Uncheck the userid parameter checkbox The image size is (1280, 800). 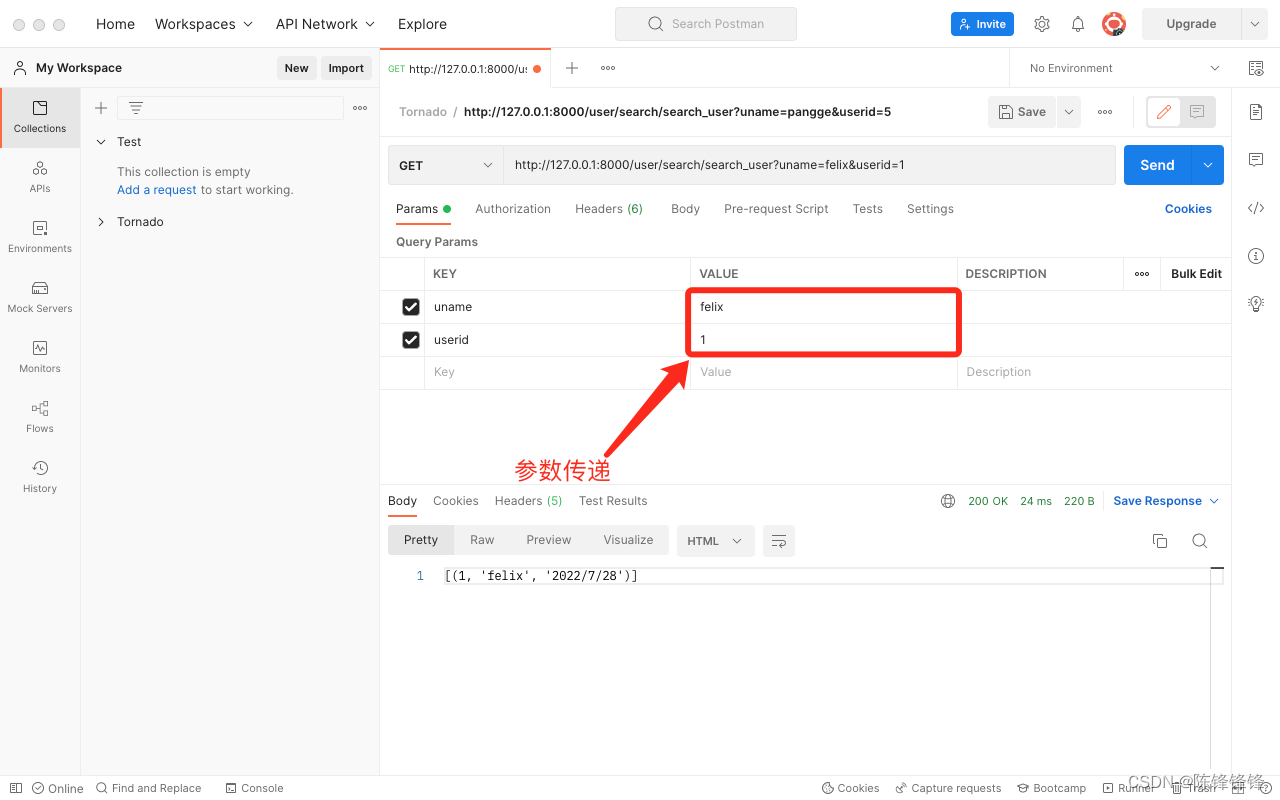(x=411, y=340)
